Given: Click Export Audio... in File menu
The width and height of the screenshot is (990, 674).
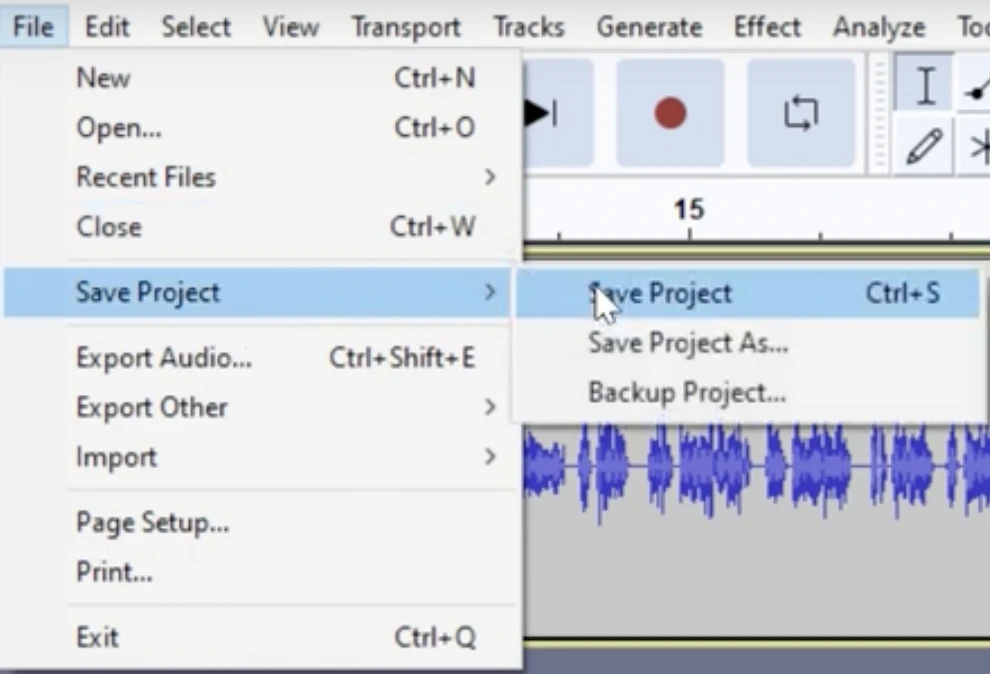Looking at the screenshot, I should (164, 357).
